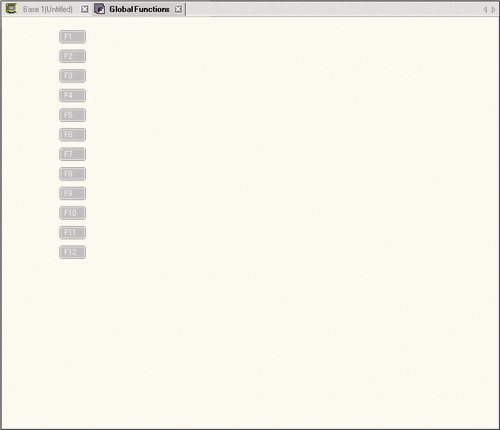Viewport: 500px width, 430px height.
Task: Click the tab scroll left arrow
Action: (485, 10)
